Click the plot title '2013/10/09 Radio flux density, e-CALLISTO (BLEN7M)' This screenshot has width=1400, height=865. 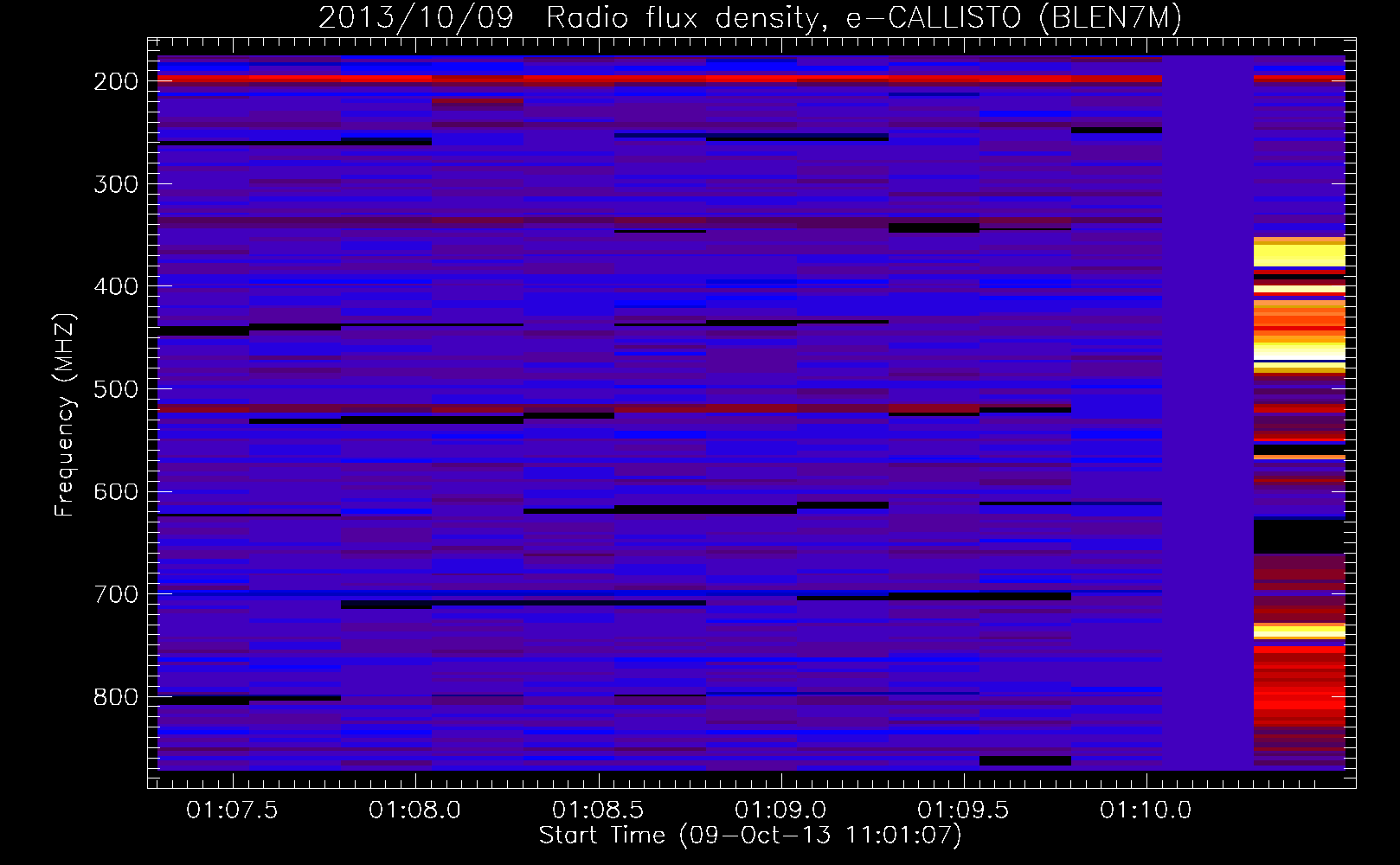[x=750, y=17]
